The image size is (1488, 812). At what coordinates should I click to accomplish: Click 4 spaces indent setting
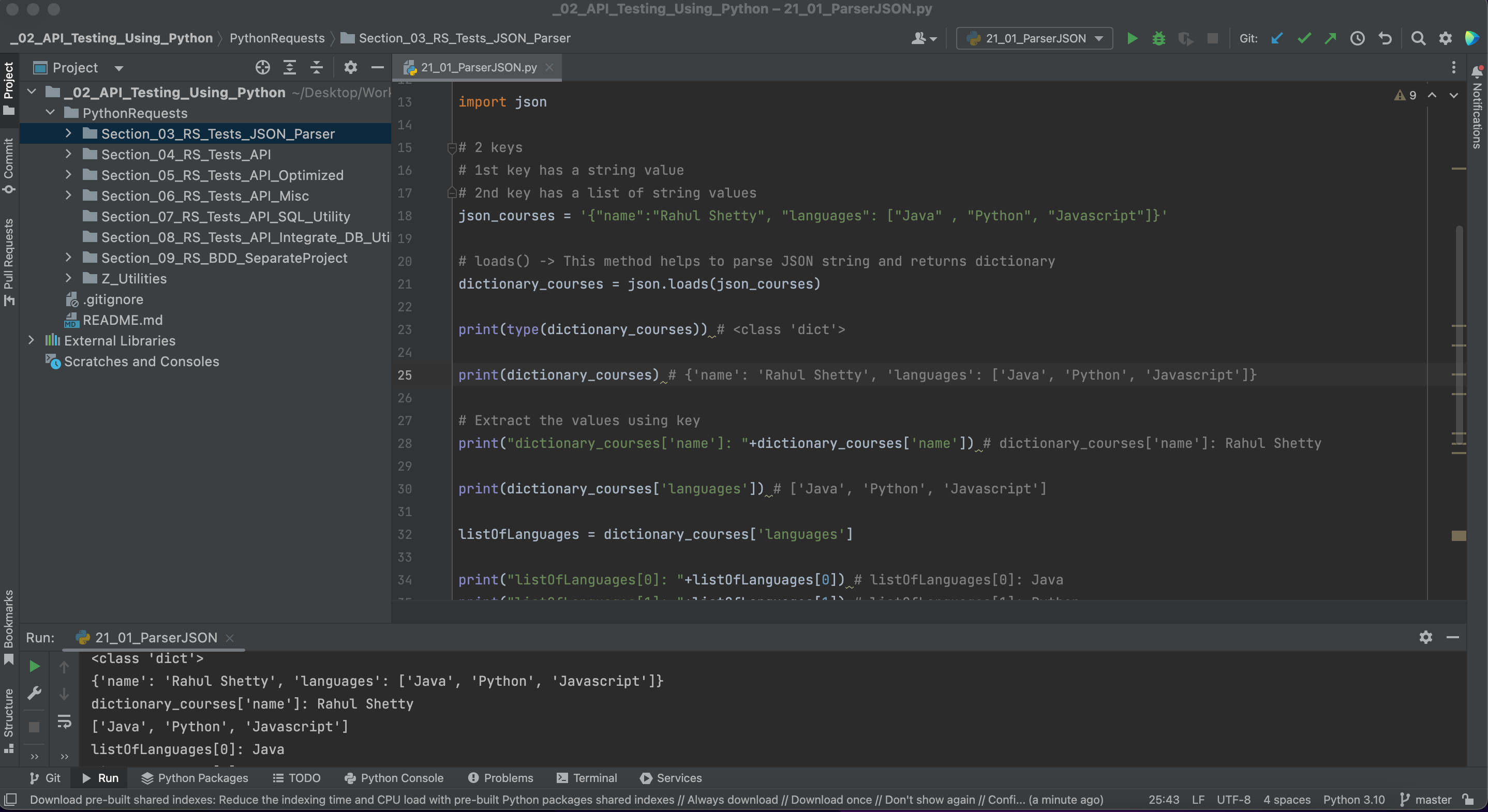pos(1286,799)
